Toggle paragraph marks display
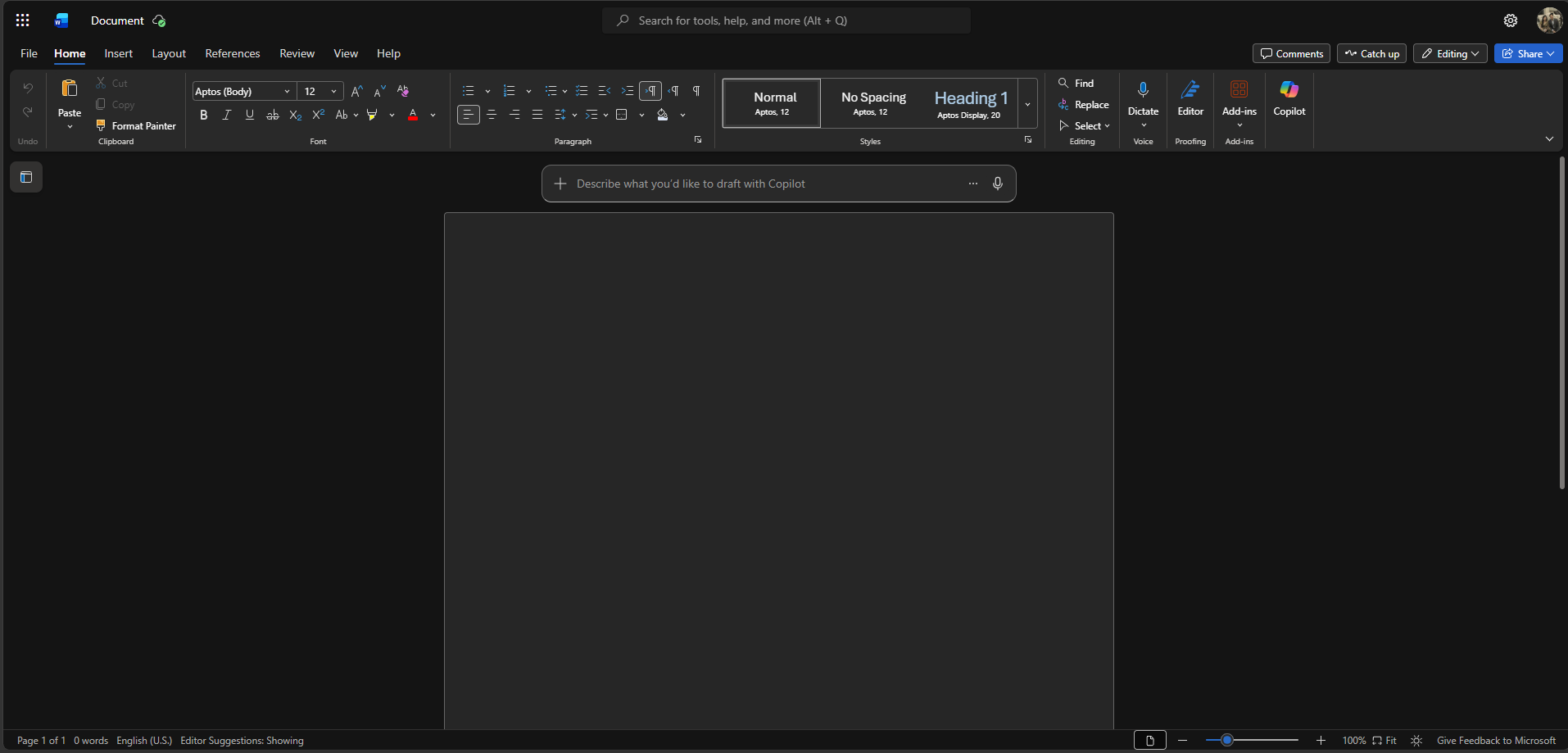Image resolution: width=1568 pixels, height=753 pixels. (x=695, y=91)
